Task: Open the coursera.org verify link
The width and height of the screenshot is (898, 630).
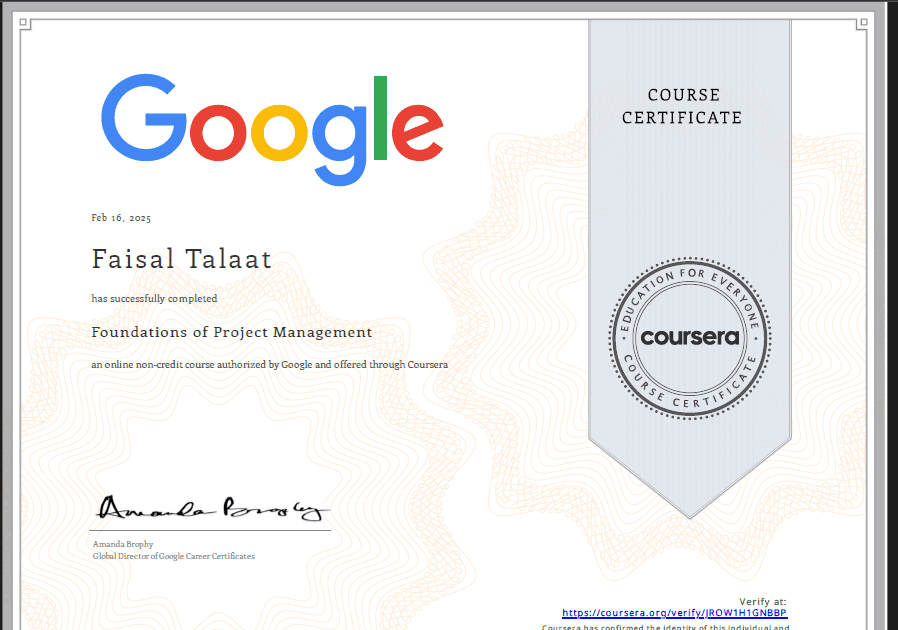Action: pyautogui.click(x=675, y=613)
